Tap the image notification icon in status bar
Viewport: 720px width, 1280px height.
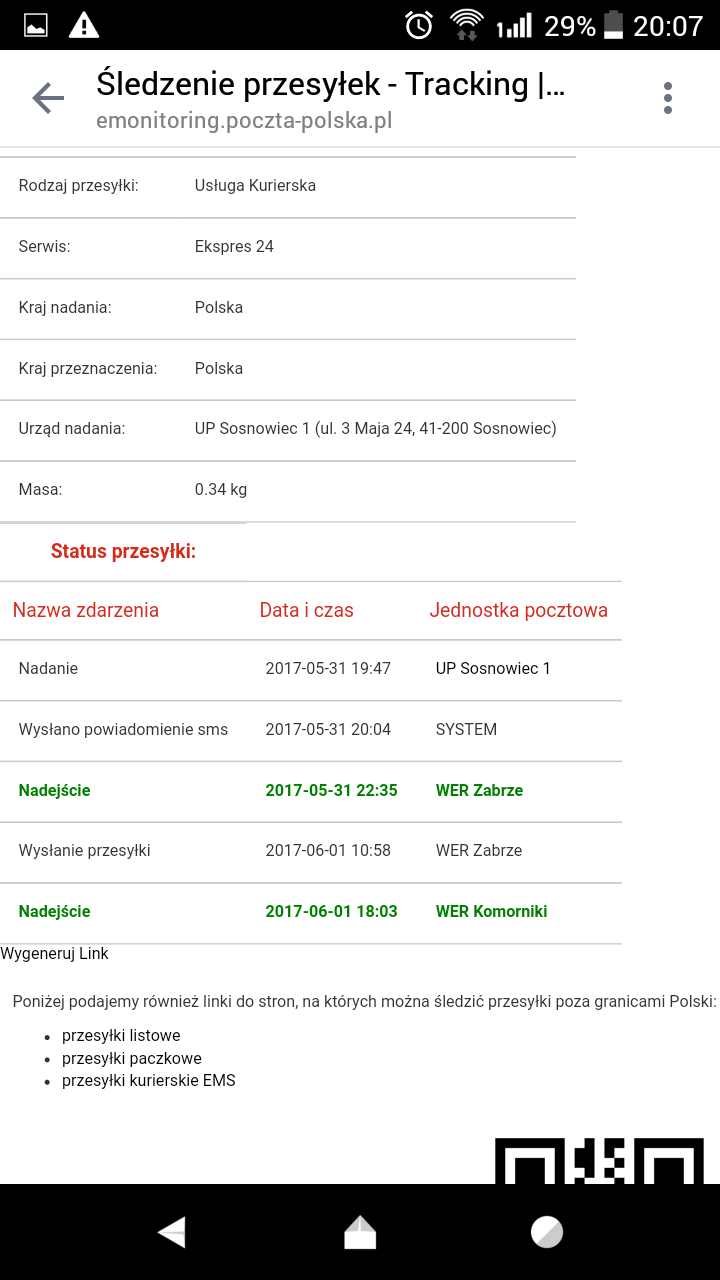(x=36, y=25)
